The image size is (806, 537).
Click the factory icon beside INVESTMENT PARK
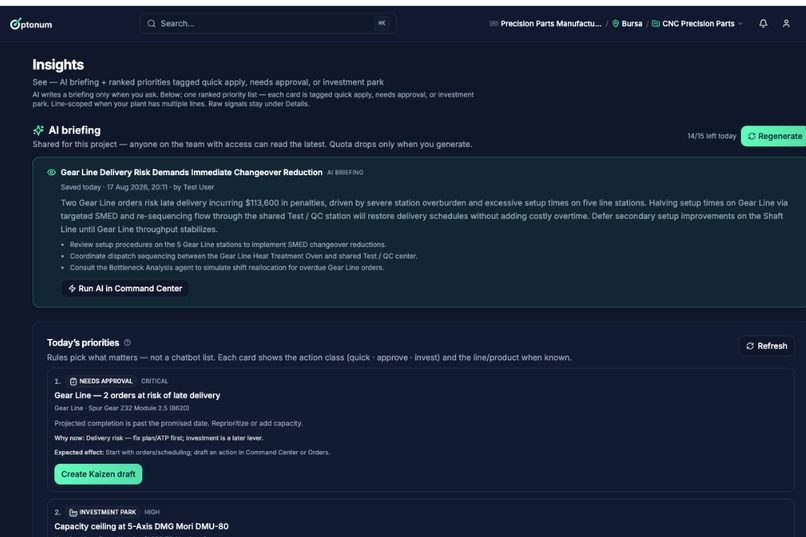pos(73,512)
